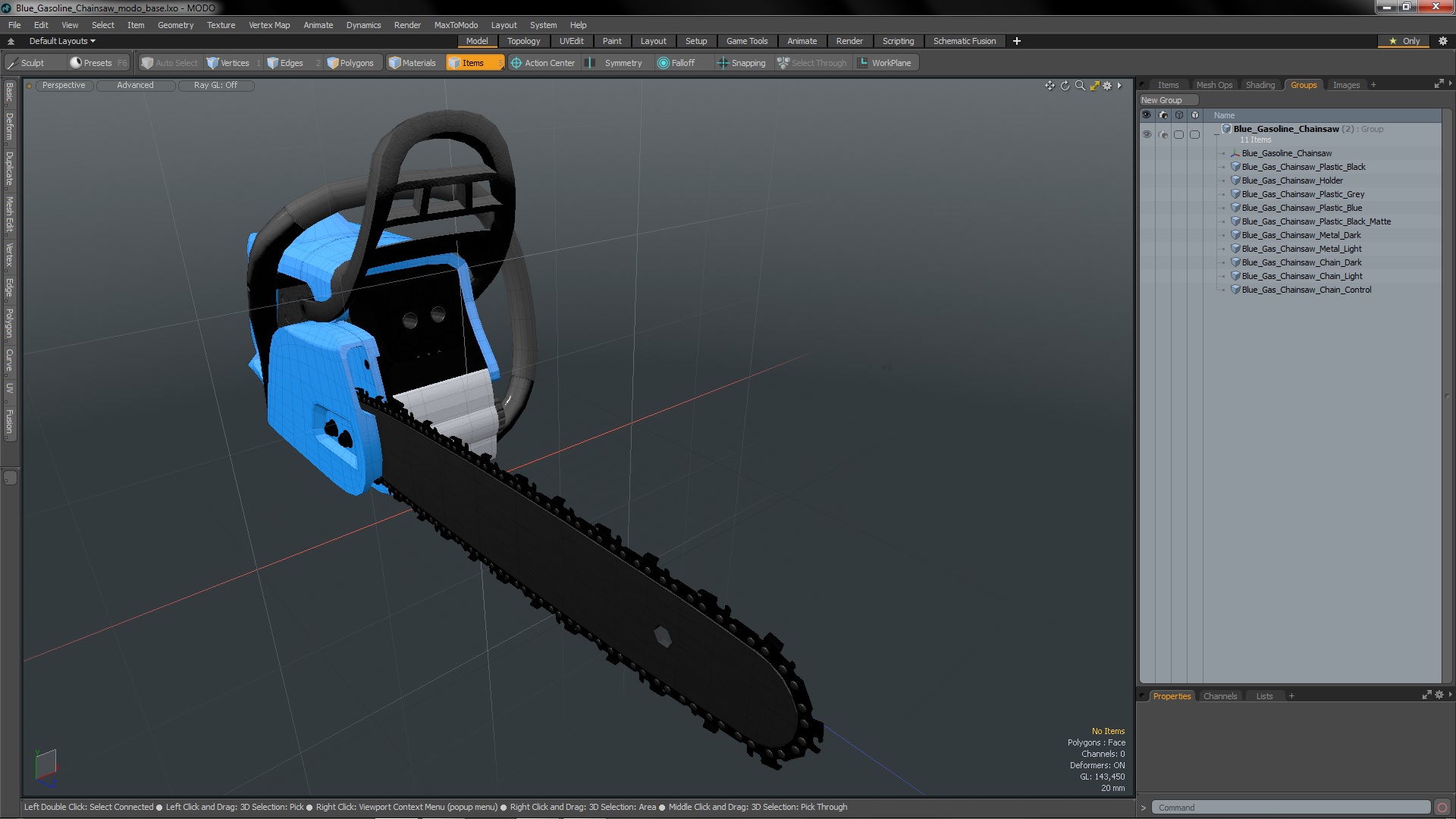Image resolution: width=1456 pixels, height=819 pixels.
Task: Toggle first lock checkbox of Blue_Gasoline_Chainsaw group
Action: 1178,134
